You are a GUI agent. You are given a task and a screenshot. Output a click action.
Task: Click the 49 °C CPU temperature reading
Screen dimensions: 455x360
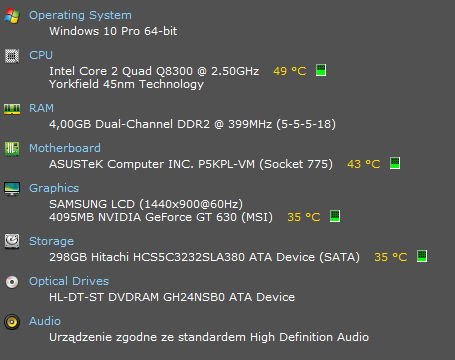tap(290, 71)
